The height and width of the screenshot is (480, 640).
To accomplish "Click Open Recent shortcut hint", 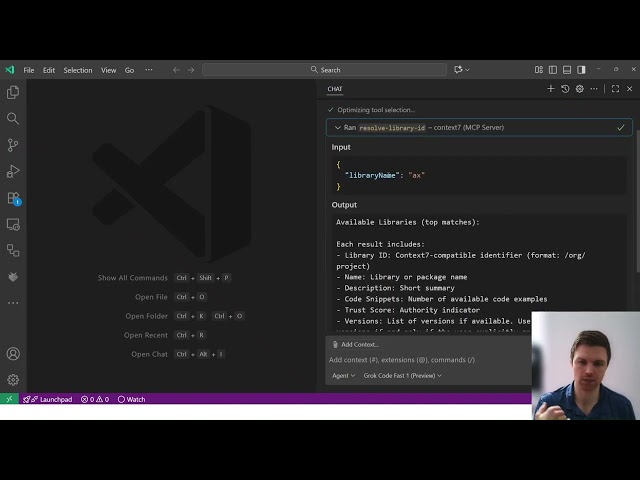I will pos(164,335).
